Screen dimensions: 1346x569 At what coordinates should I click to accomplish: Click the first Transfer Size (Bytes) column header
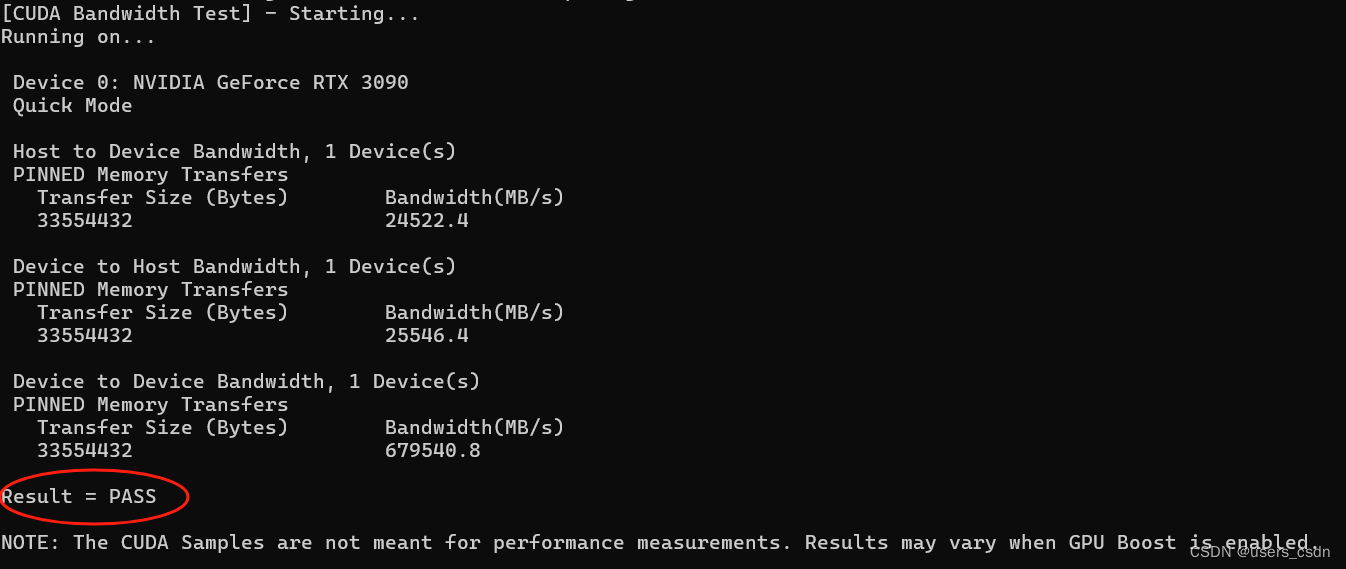[x=162, y=197]
